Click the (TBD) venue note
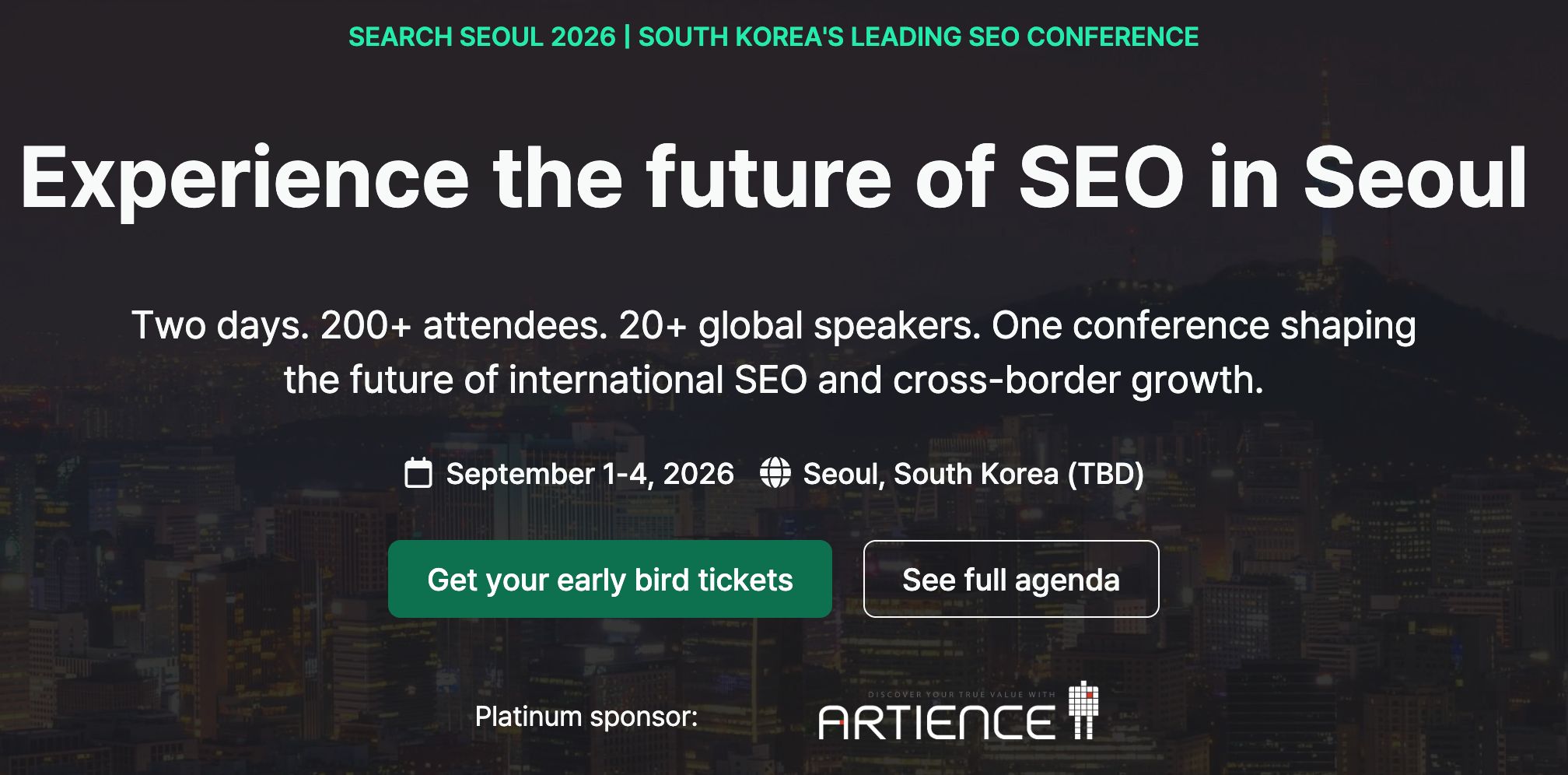This screenshot has height=775, width=1568. pyautogui.click(x=1105, y=474)
